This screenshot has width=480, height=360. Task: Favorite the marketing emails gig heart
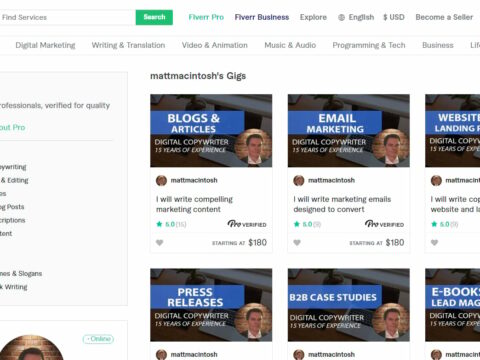297,243
